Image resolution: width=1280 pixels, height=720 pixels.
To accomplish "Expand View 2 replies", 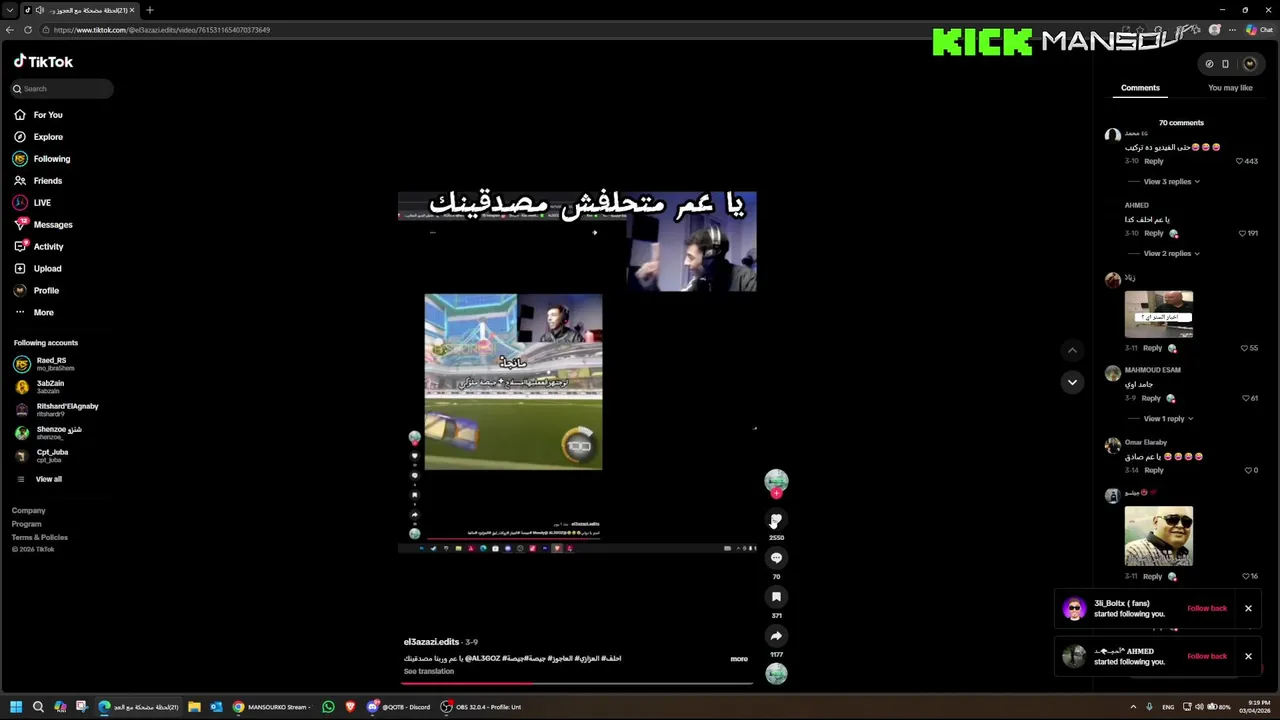I will (x=1172, y=254).
